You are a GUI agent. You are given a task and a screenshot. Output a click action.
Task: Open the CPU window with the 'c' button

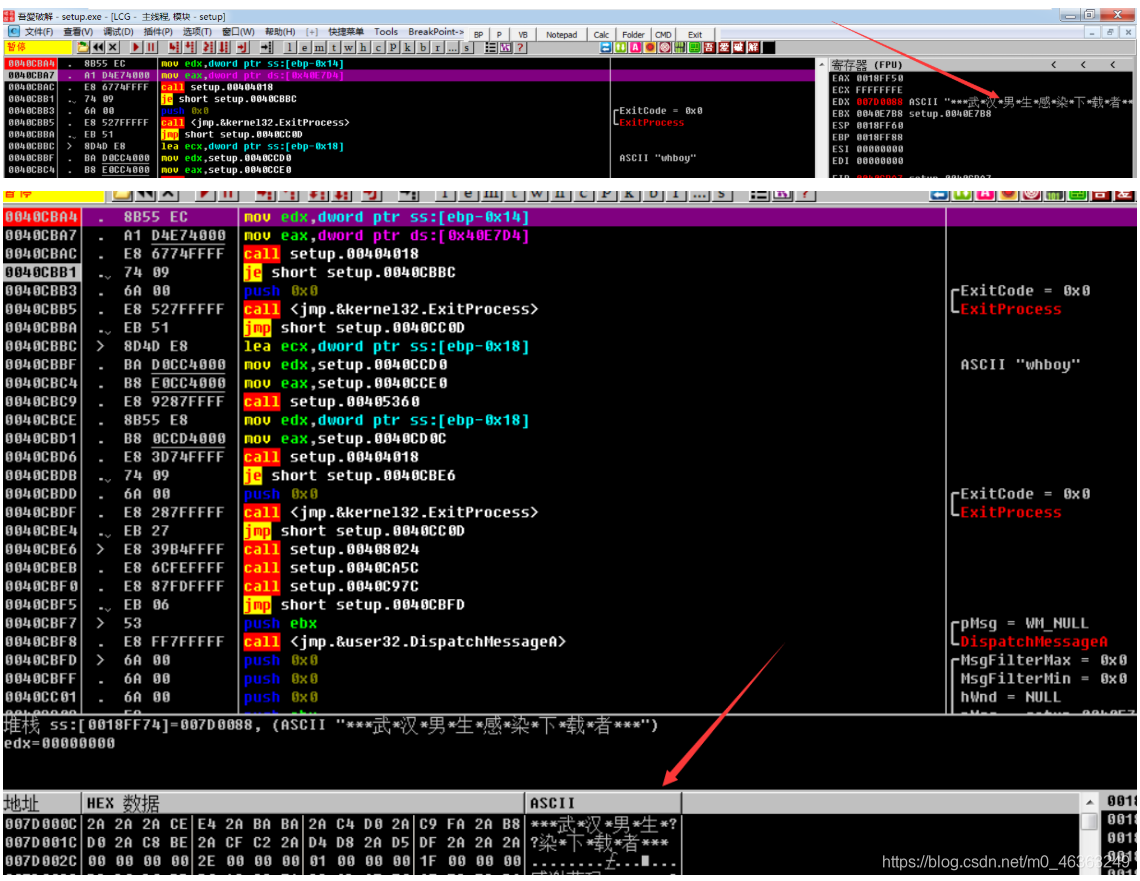[x=378, y=47]
